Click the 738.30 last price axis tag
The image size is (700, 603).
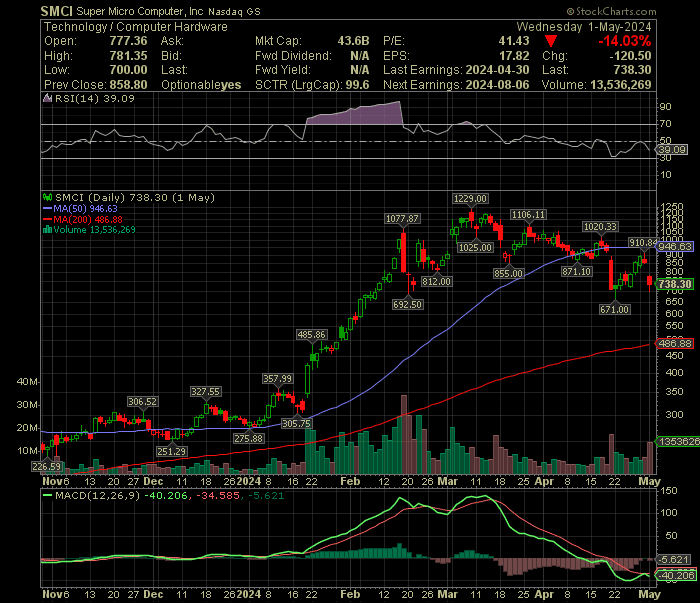(x=675, y=284)
